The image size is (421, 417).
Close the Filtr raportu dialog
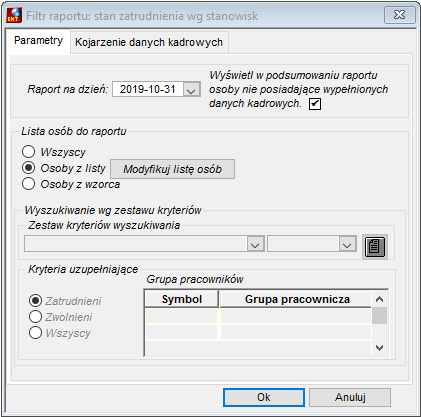[399, 15]
